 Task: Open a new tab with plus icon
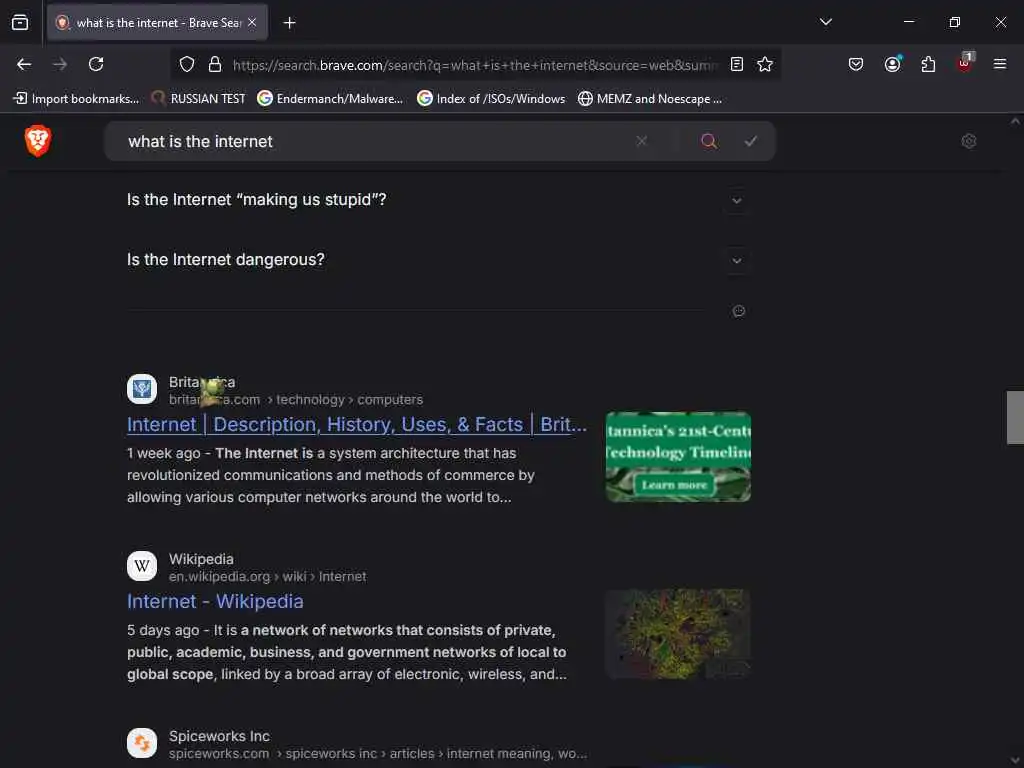point(289,23)
